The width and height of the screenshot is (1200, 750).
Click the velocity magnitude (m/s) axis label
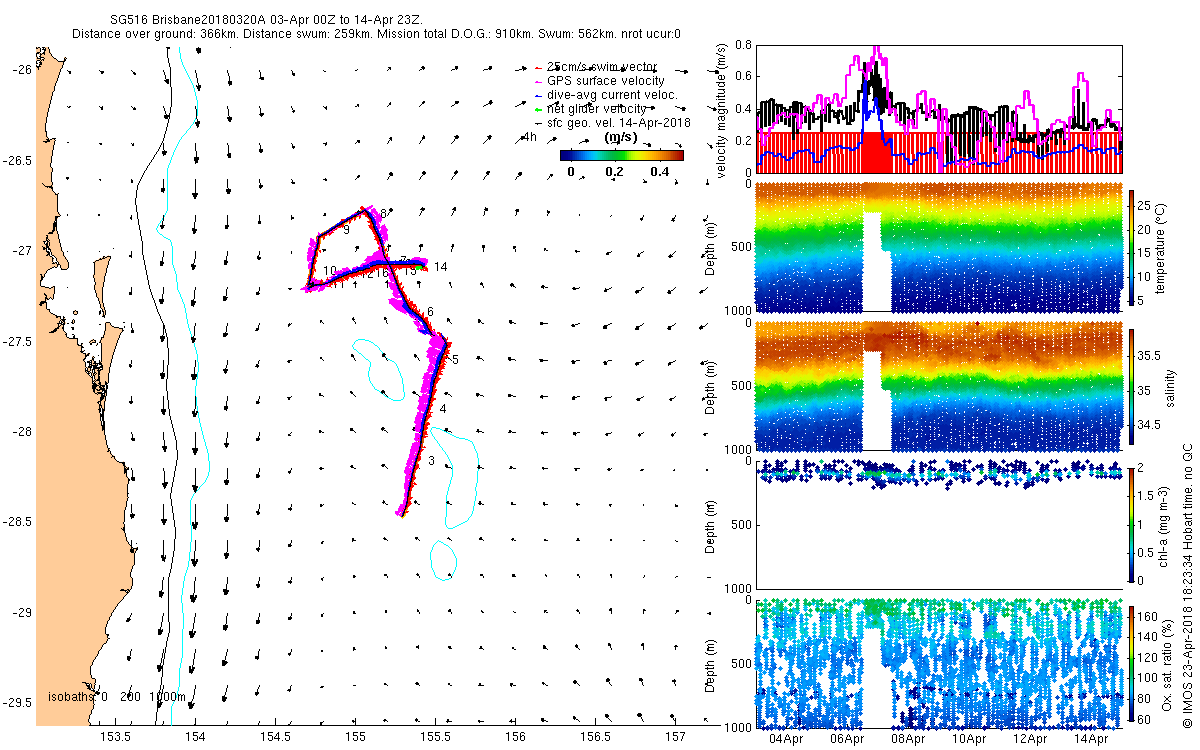tap(721, 109)
